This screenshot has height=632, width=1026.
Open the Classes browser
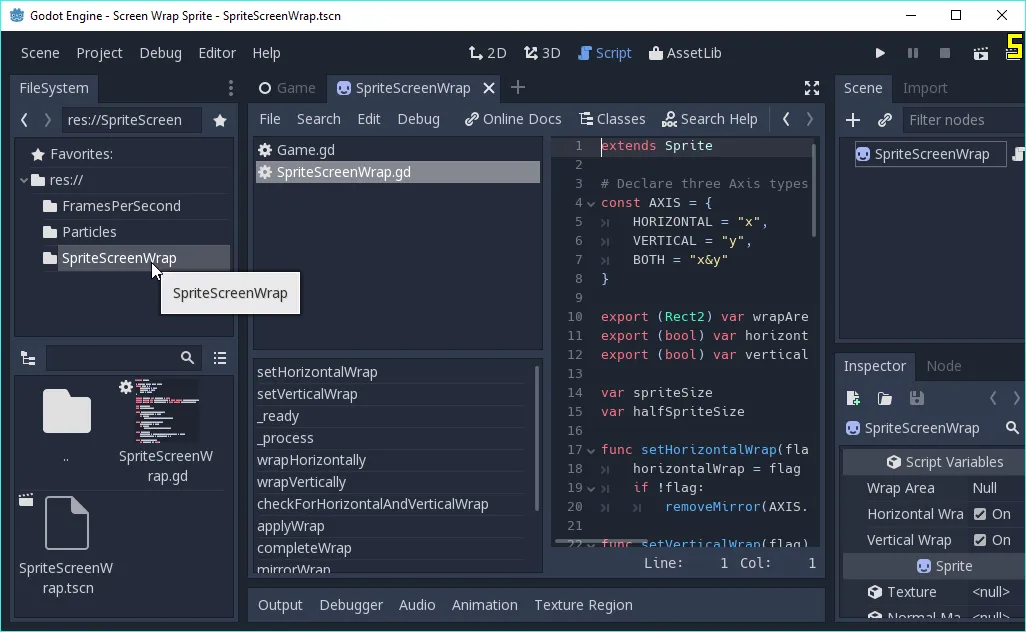pyautogui.click(x=612, y=119)
